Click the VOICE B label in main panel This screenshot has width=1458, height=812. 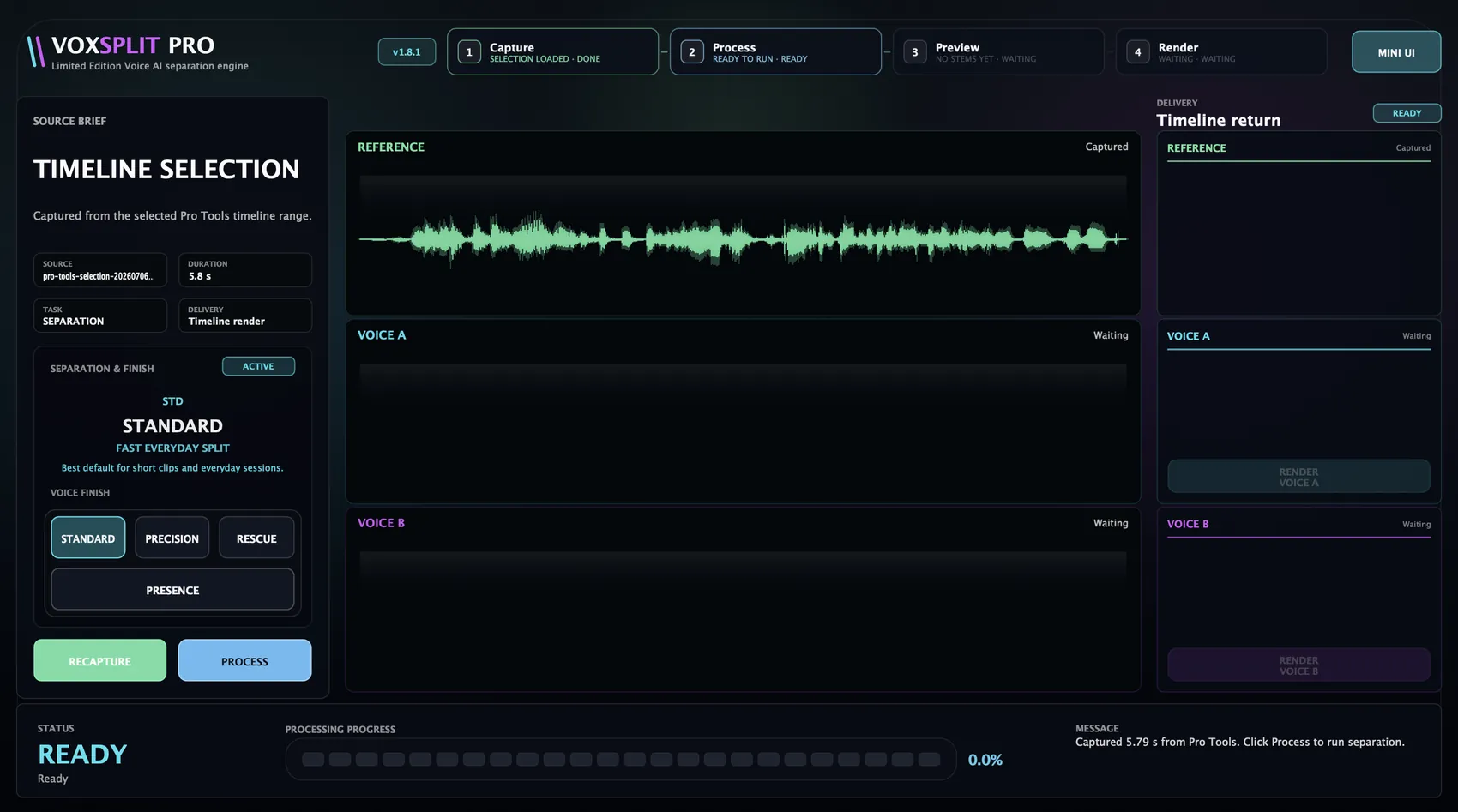point(381,523)
